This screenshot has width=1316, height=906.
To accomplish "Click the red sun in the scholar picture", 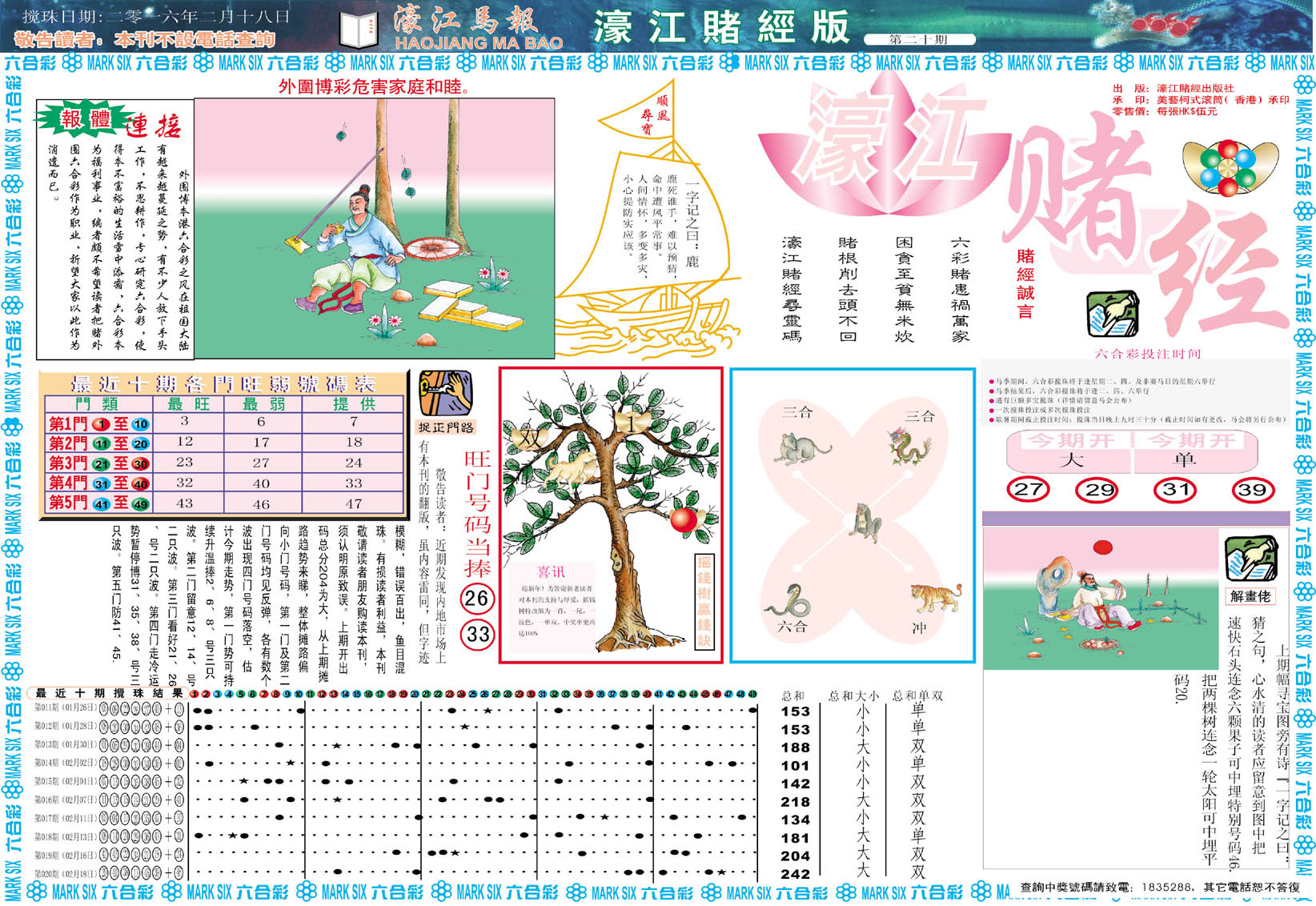I will [1103, 548].
